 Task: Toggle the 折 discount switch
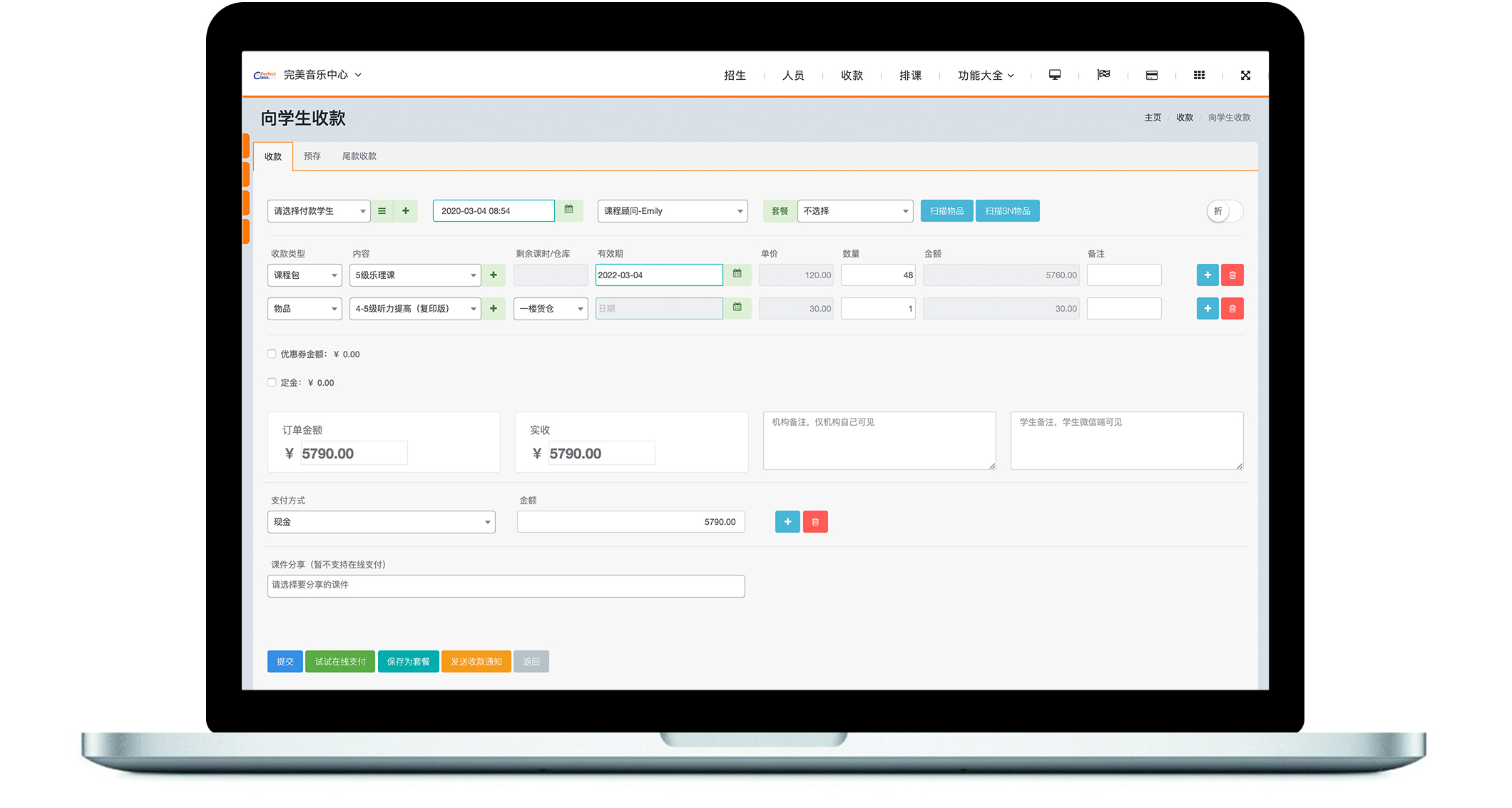1224,211
